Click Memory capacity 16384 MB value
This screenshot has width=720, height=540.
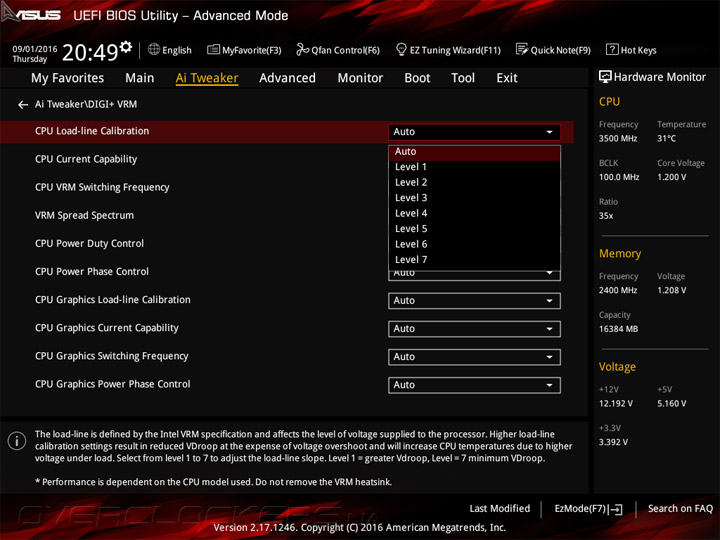coord(618,329)
